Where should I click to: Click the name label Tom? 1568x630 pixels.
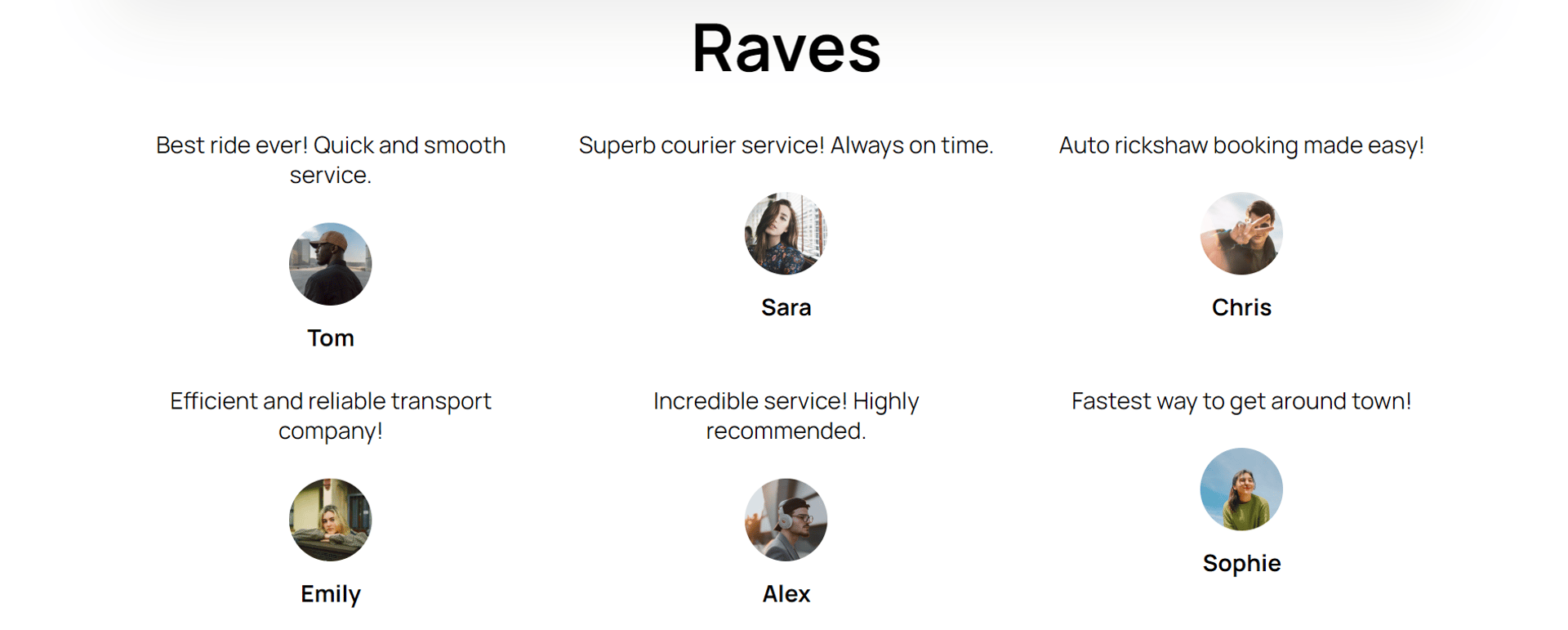coord(330,338)
